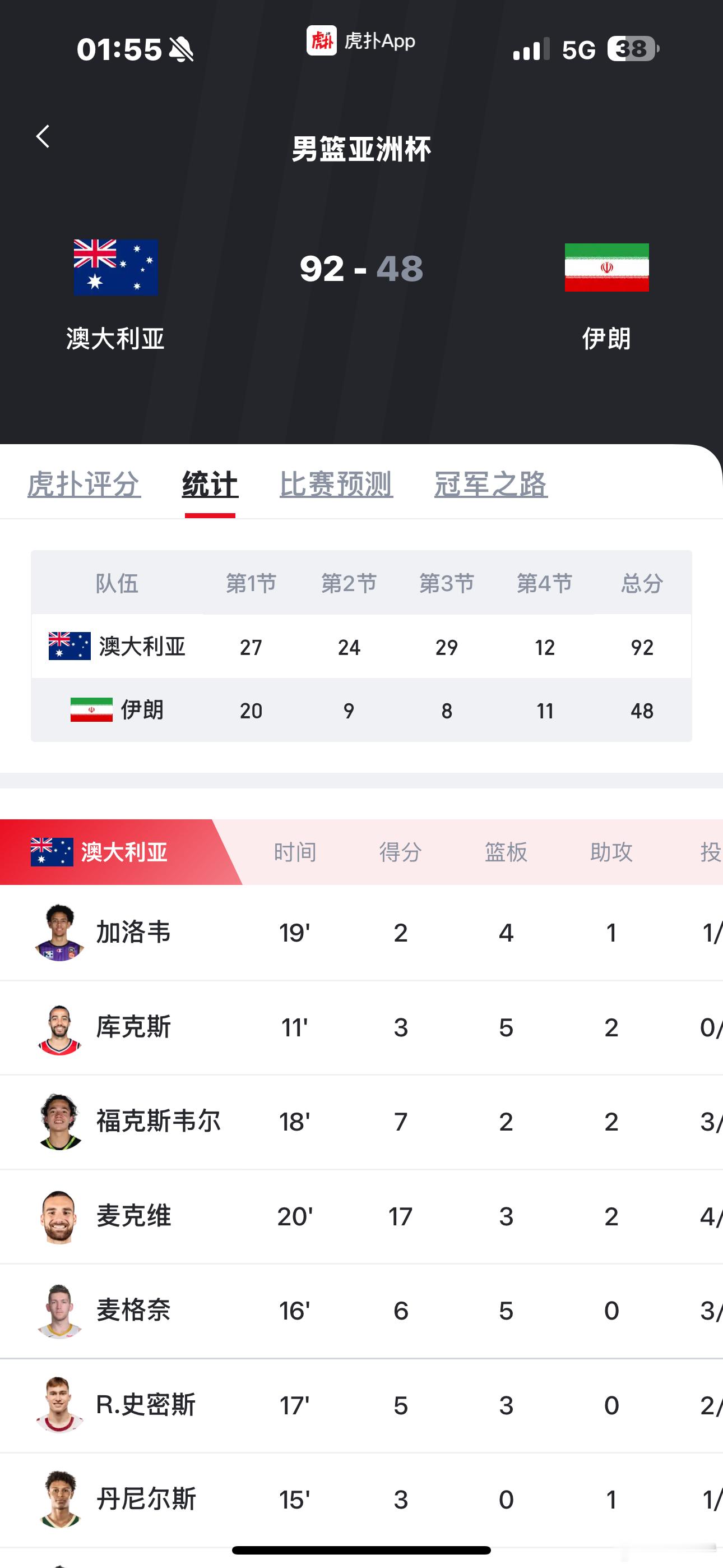This screenshot has width=723, height=1568.
Task: Tap the small Australia flag in the quarter table
Action: 69,647
